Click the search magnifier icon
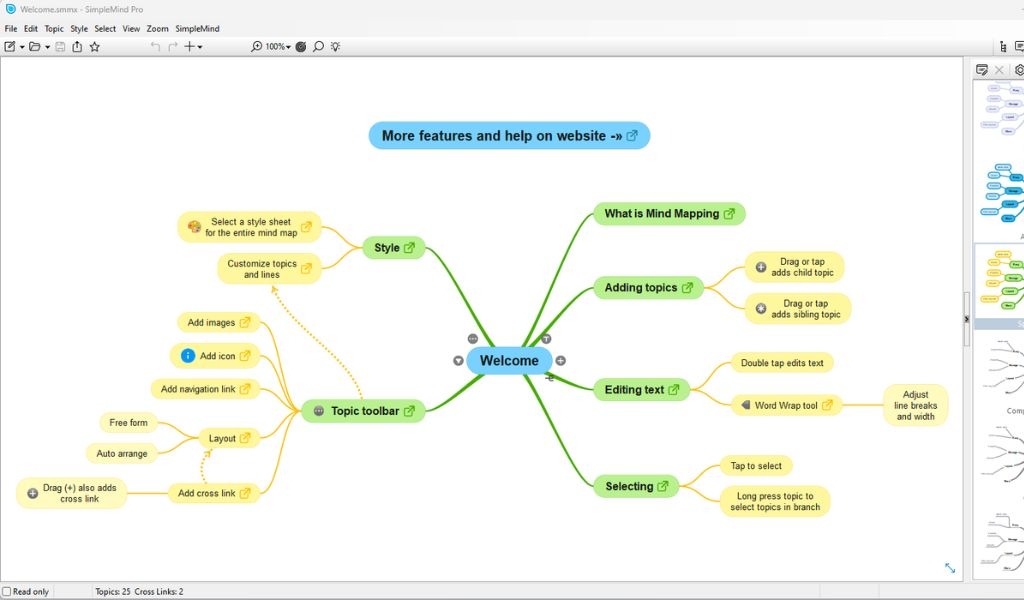This screenshot has height=600, width=1024. point(318,46)
